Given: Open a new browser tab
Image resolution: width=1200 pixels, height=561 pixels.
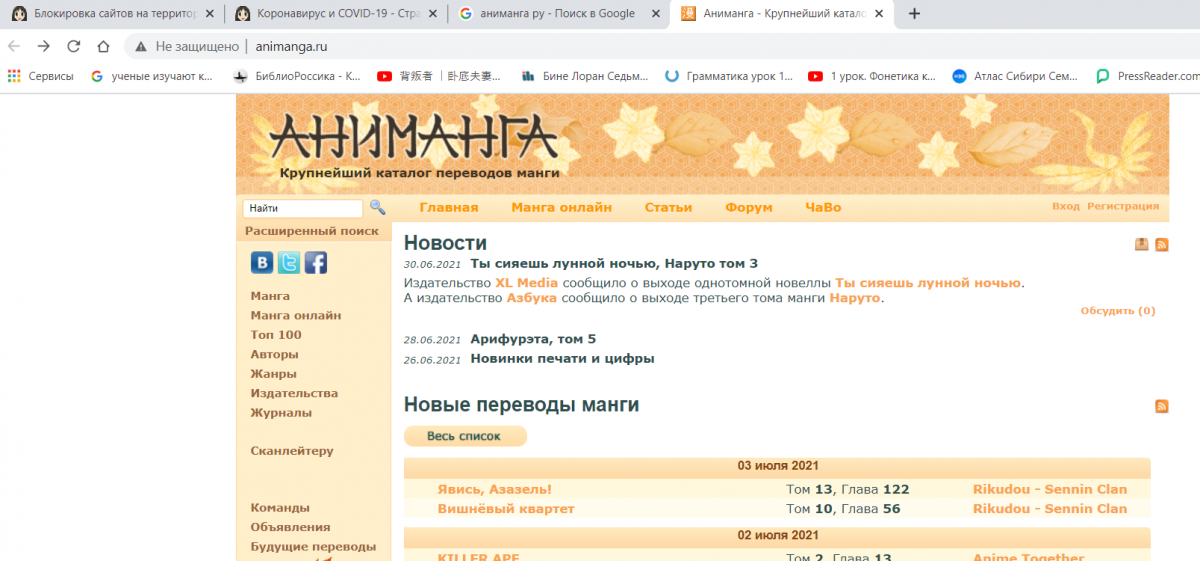Looking at the screenshot, I should pos(914,14).
